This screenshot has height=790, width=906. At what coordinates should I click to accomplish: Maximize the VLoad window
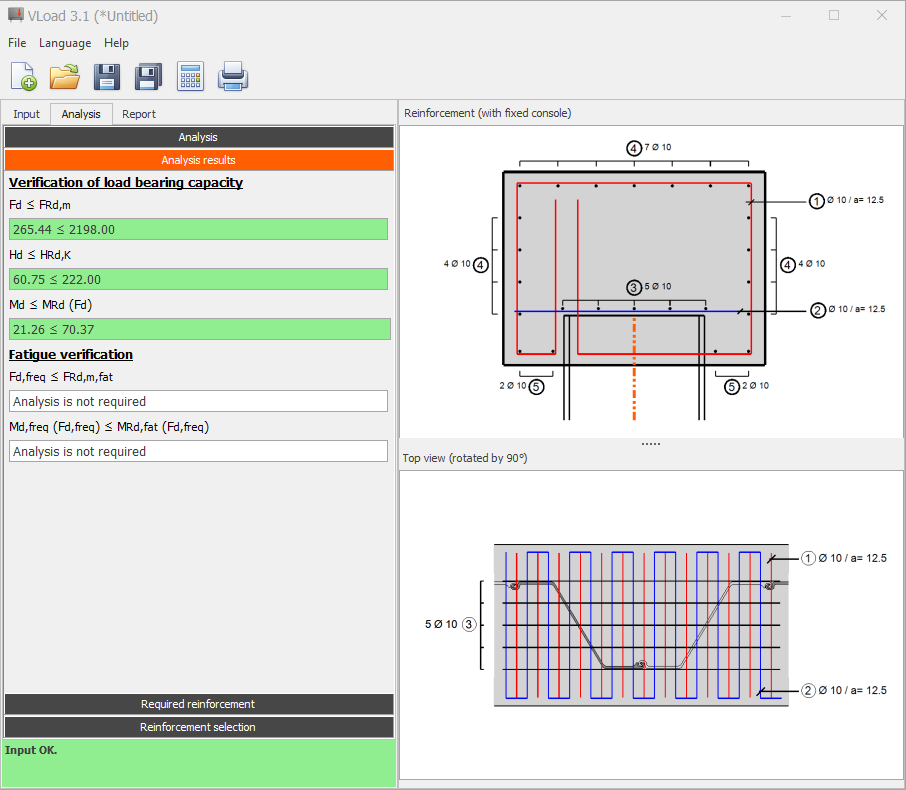pyautogui.click(x=834, y=15)
